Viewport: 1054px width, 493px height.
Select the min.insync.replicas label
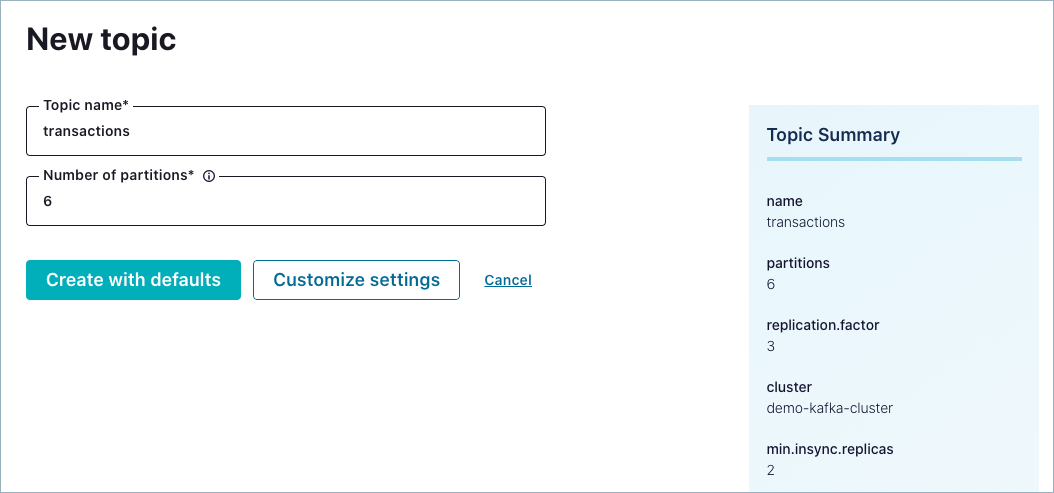coord(829,449)
